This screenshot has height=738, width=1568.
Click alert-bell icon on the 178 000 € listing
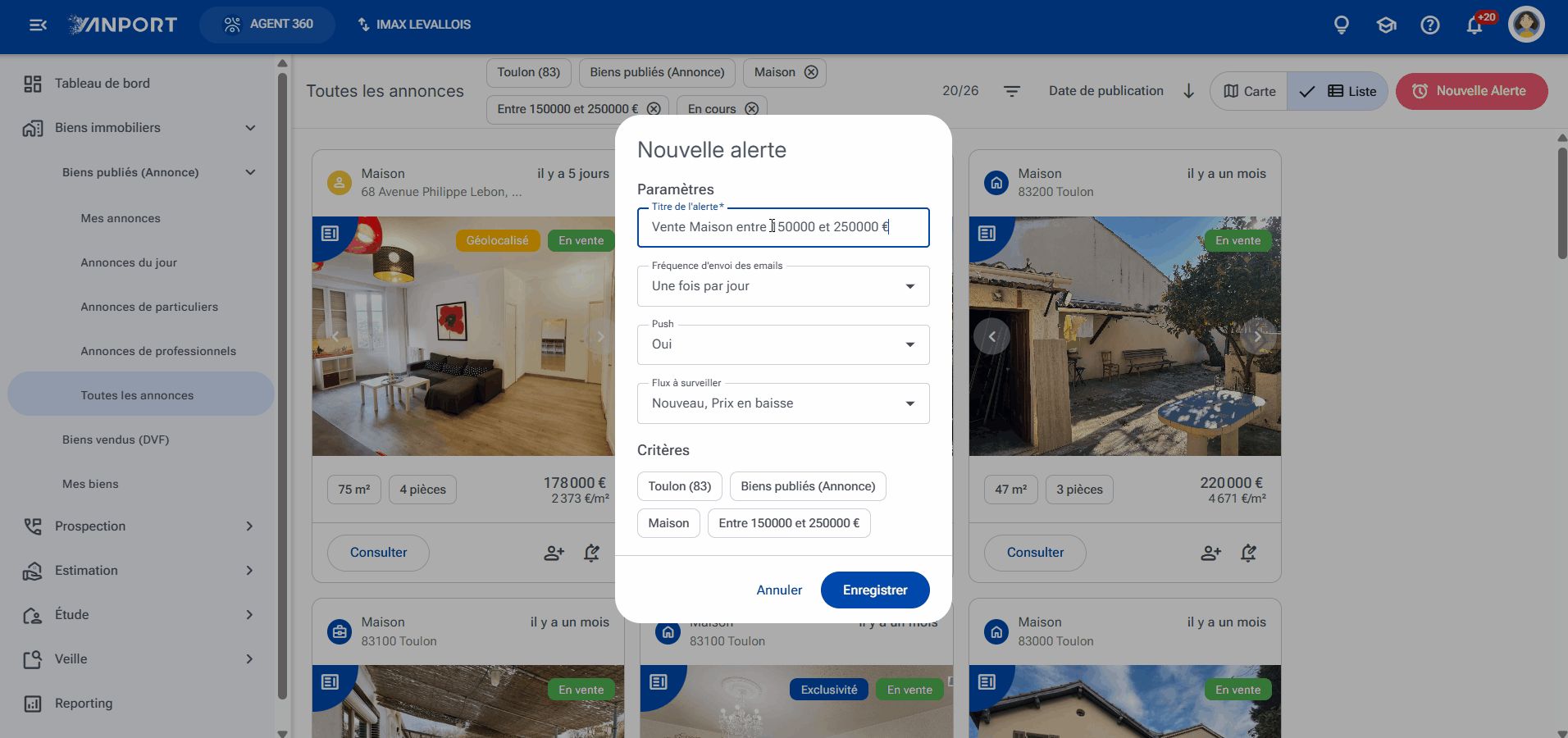coord(591,553)
